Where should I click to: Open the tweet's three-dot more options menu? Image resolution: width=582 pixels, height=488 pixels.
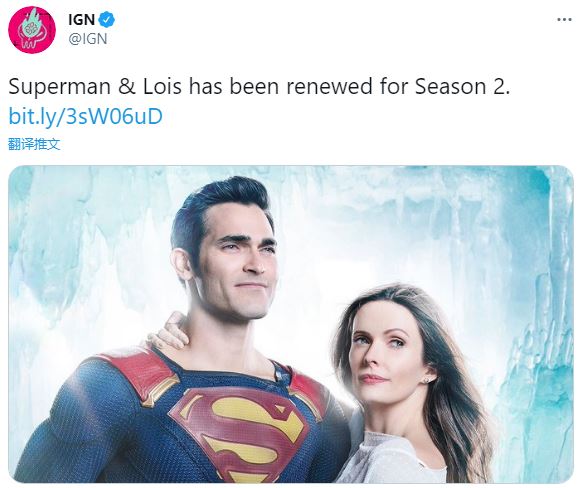point(564,19)
